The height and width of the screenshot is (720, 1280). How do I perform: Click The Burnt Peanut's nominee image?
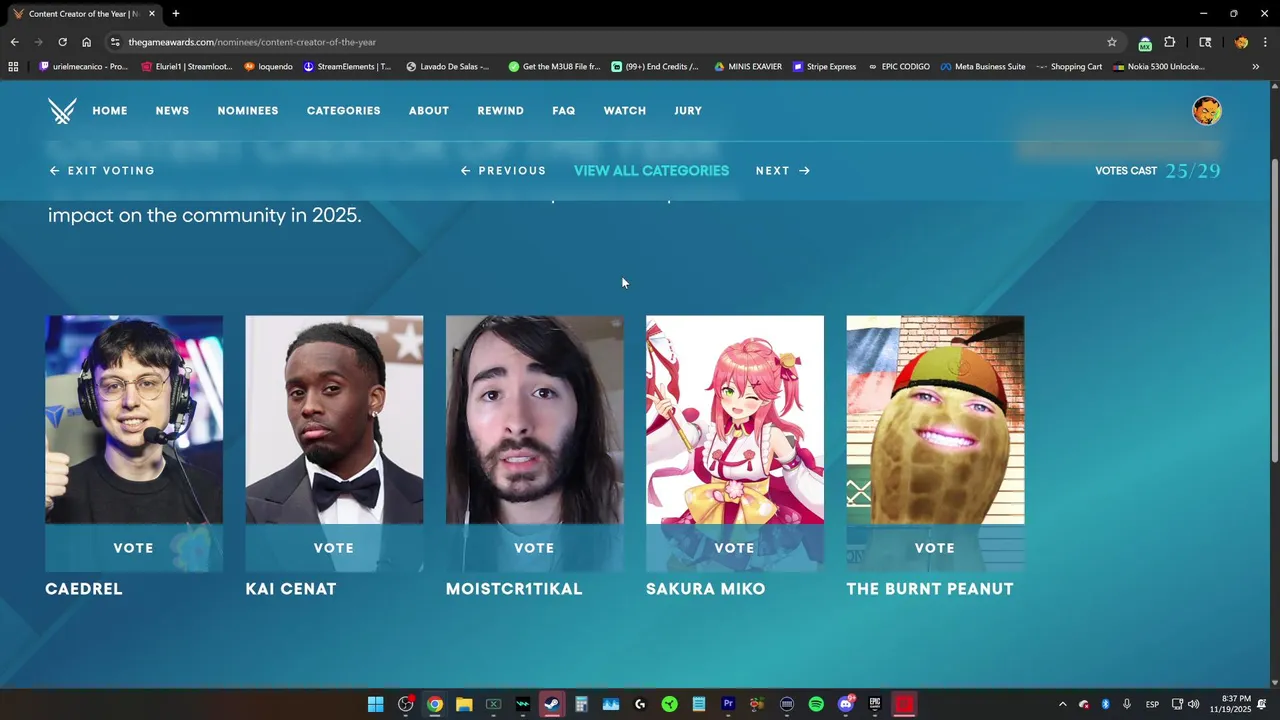coord(935,420)
